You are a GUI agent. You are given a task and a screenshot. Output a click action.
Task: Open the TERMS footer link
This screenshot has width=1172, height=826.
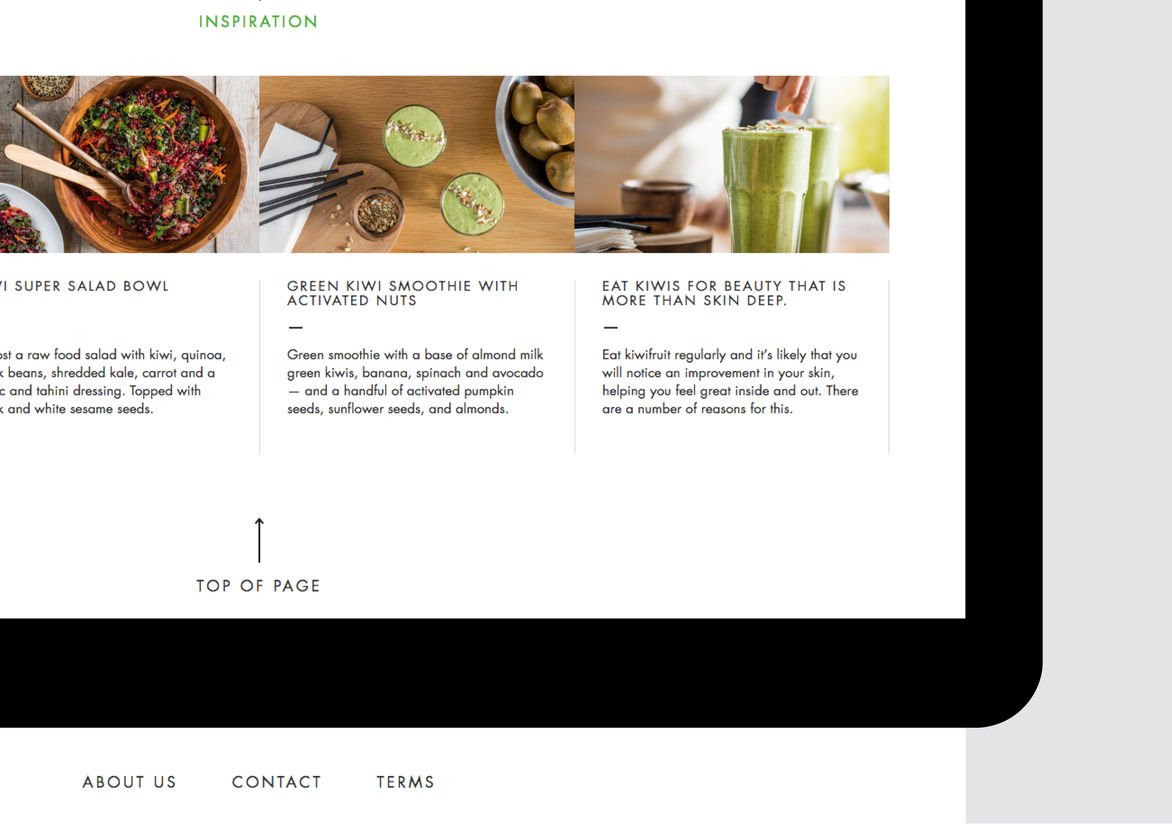point(405,782)
